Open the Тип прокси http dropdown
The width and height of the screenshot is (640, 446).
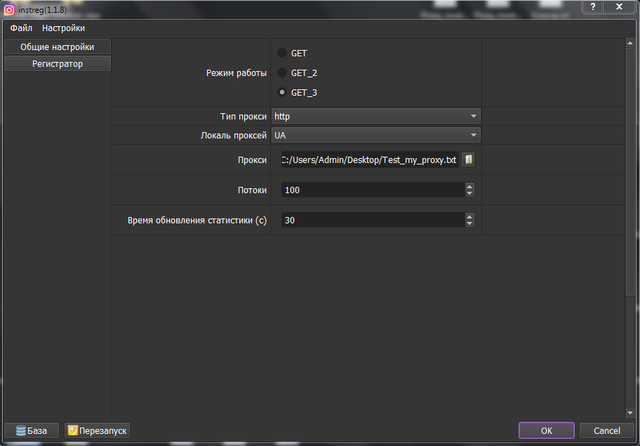pyautogui.click(x=376, y=116)
